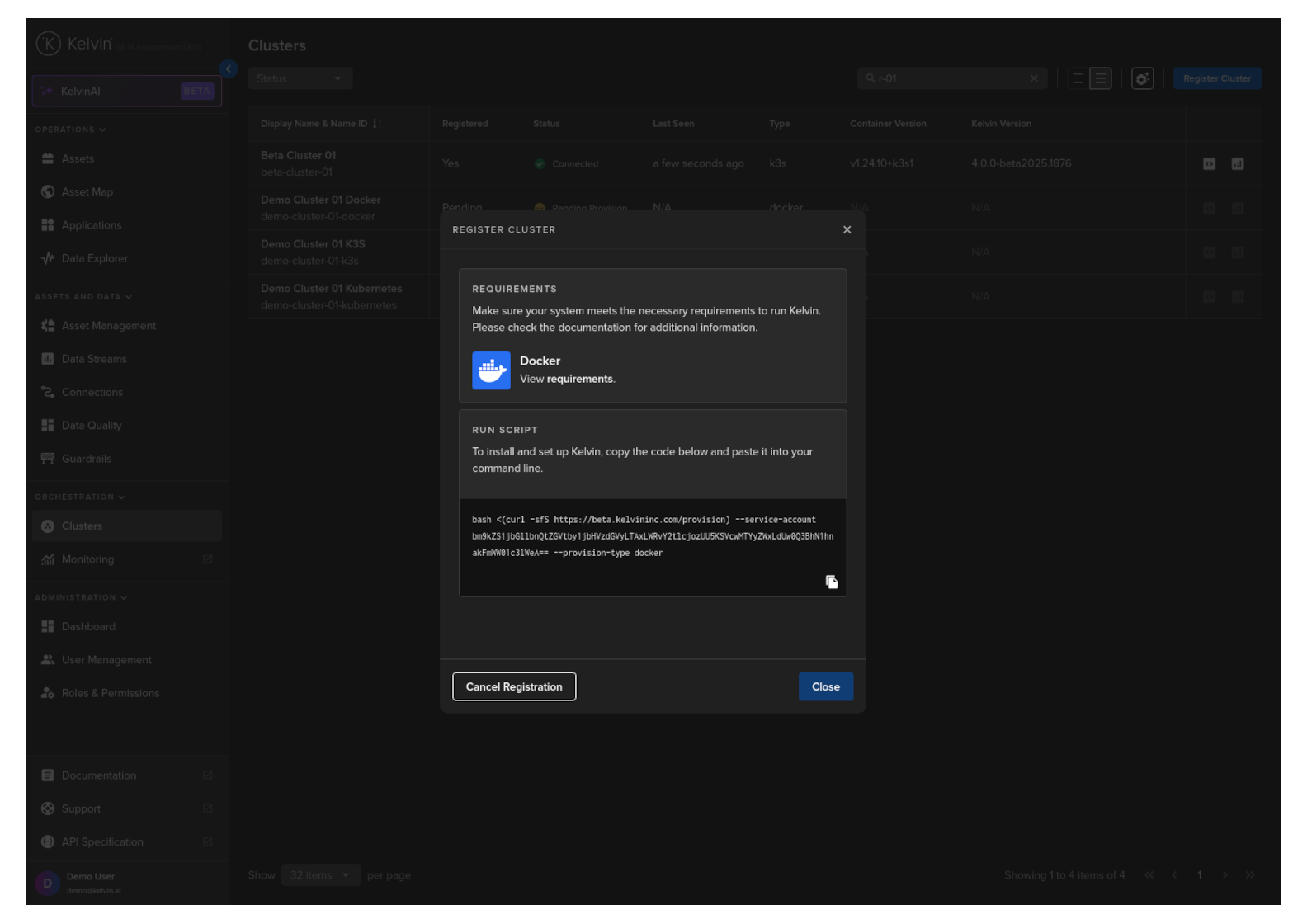Screen dimensions: 1307x924
Task: Collapse the sidebar with the arrow icon
Action: click(229, 69)
